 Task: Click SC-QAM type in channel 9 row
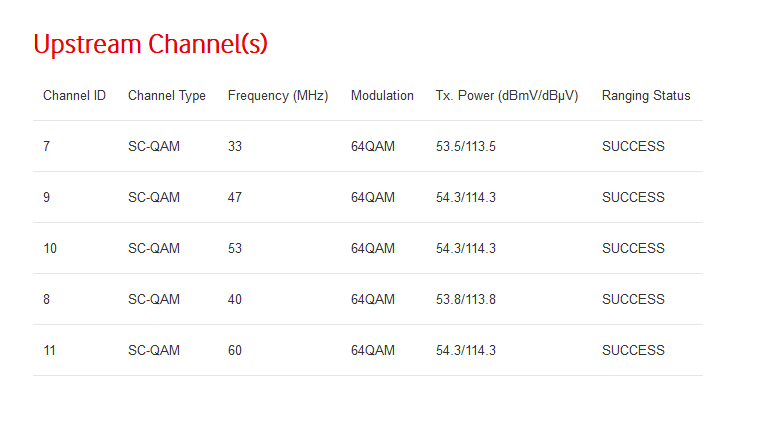154,197
